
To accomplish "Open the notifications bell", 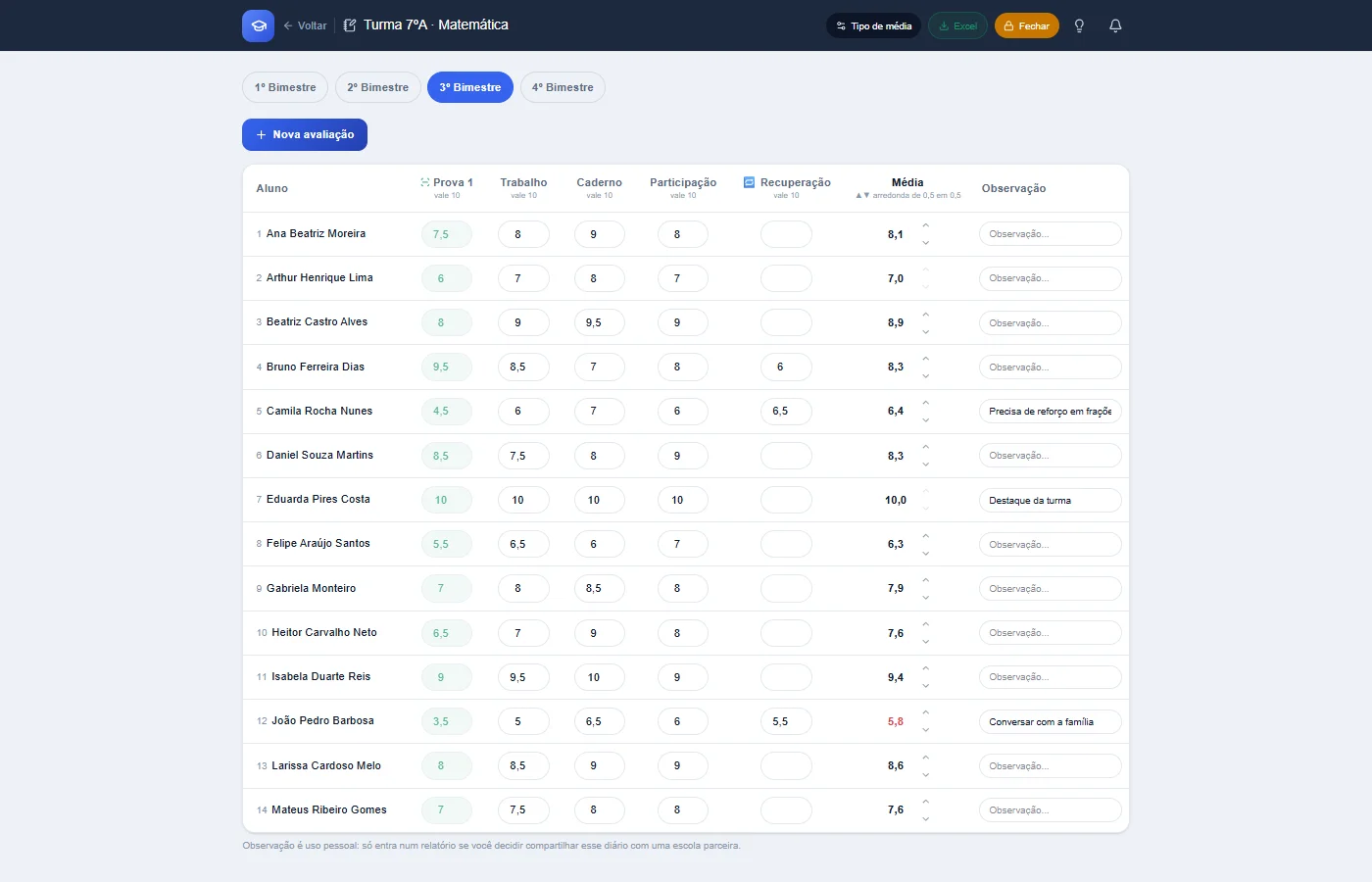I will click(x=1115, y=25).
